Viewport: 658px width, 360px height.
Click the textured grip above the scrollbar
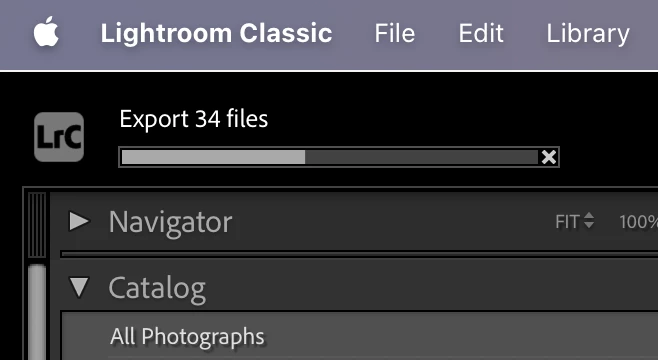tap(37, 224)
